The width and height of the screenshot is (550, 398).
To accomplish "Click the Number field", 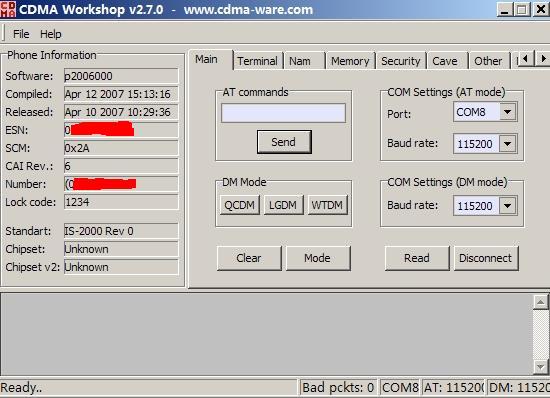I will tap(121, 184).
